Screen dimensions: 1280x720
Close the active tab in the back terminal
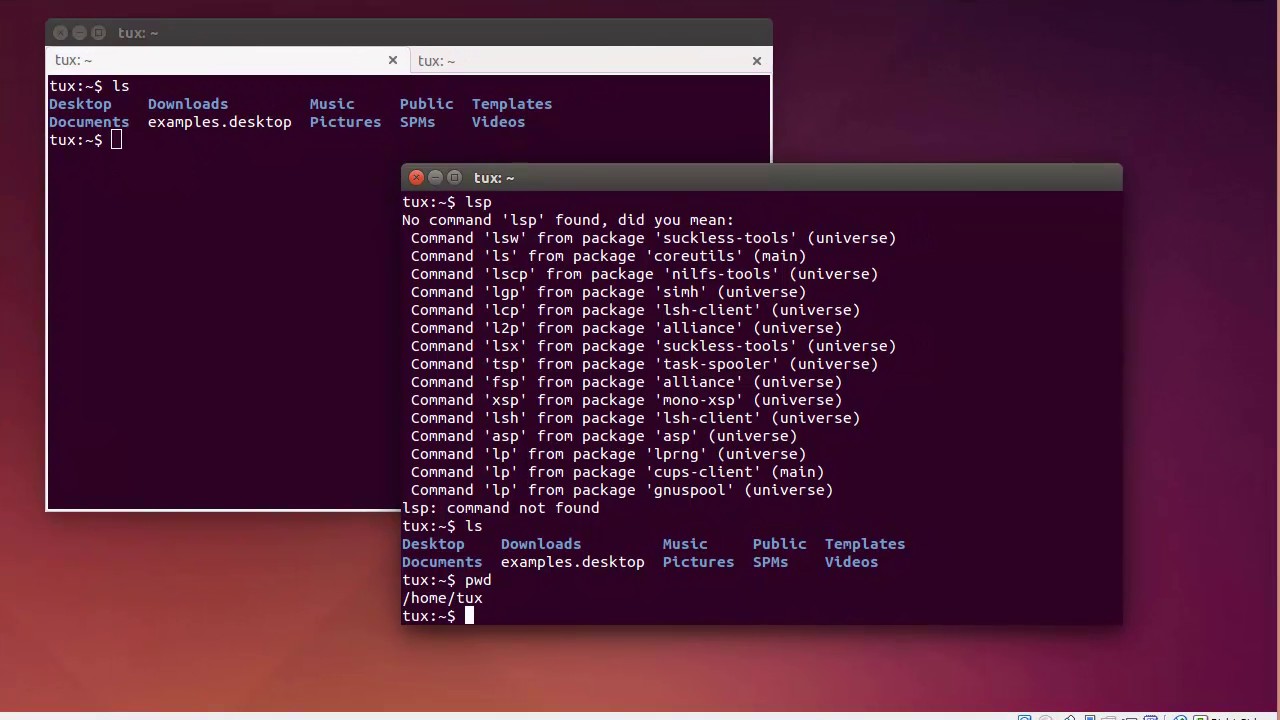click(393, 61)
